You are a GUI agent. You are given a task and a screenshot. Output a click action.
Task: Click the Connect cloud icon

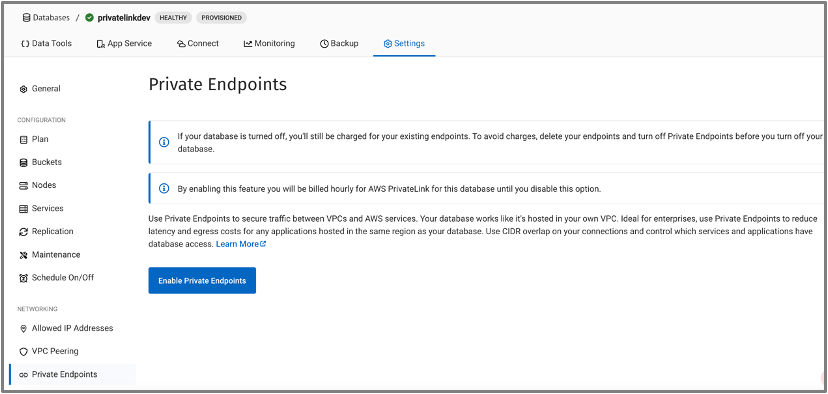click(x=181, y=44)
